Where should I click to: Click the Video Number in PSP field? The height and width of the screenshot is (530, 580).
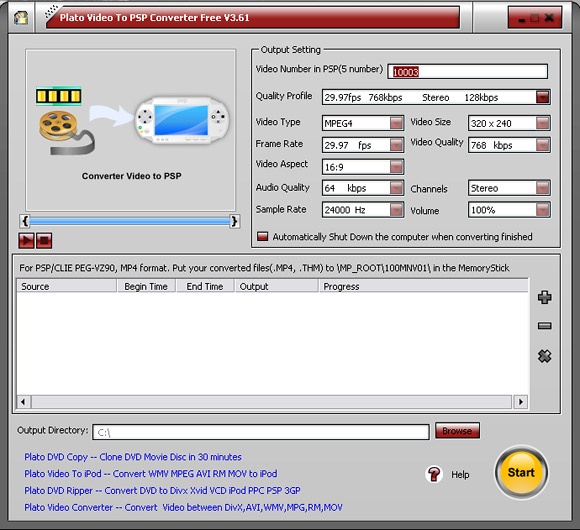tap(468, 71)
